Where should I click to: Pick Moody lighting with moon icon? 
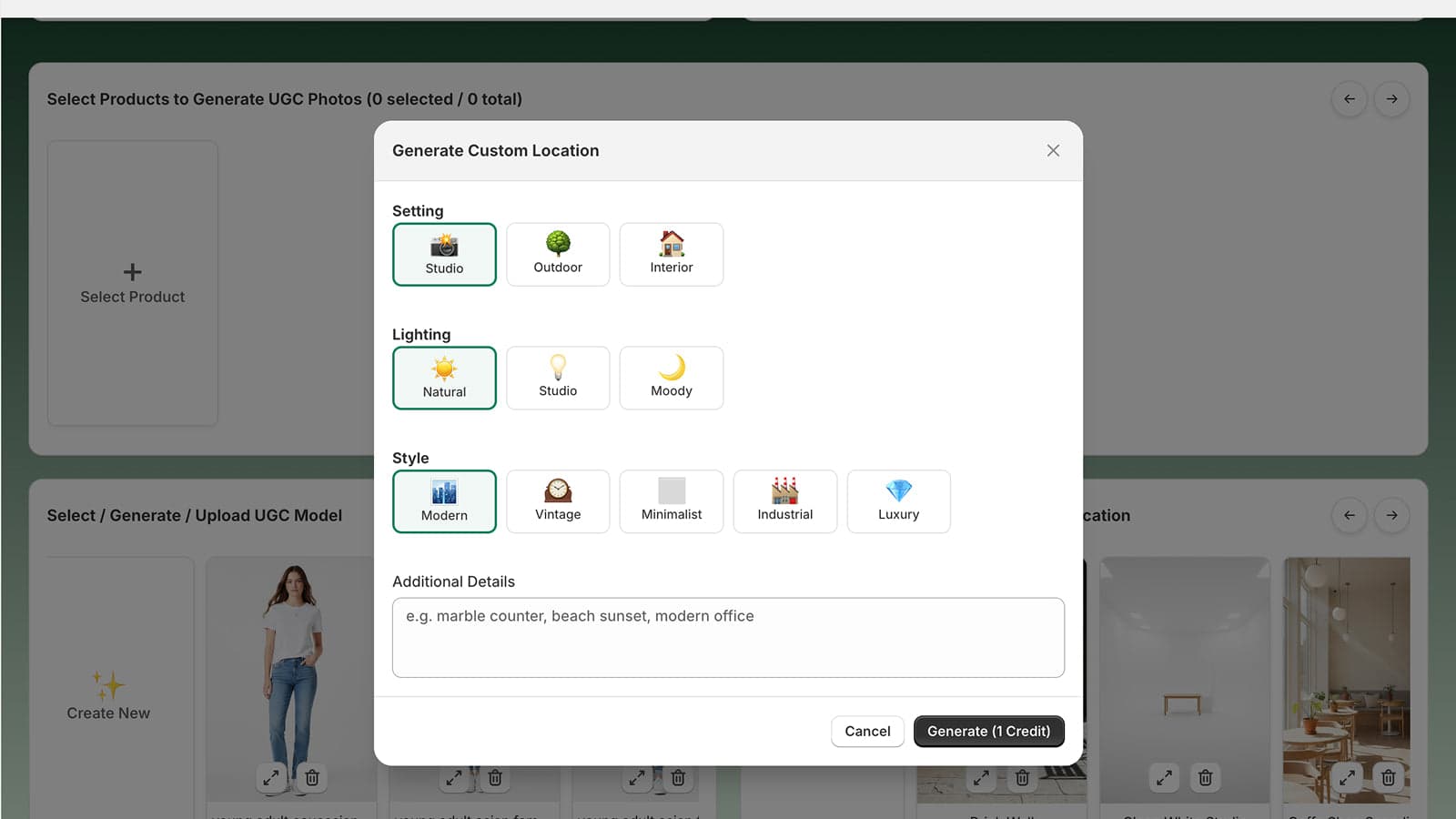671,378
